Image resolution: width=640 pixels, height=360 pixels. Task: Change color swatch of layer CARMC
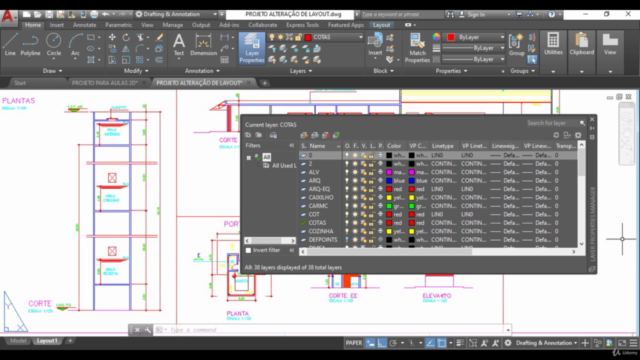point(389,206)
